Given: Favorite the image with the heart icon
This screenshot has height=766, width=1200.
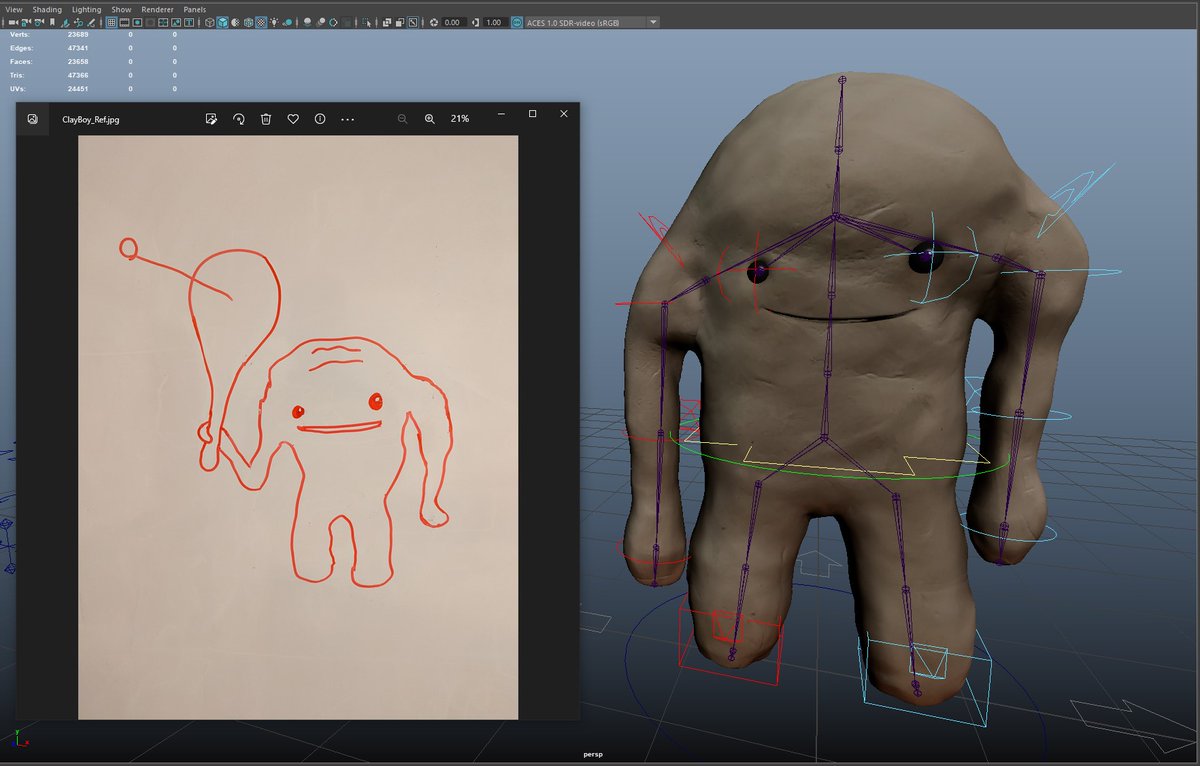Looking at the screenshot, I should pyautogui.click(x=293, y=118).
